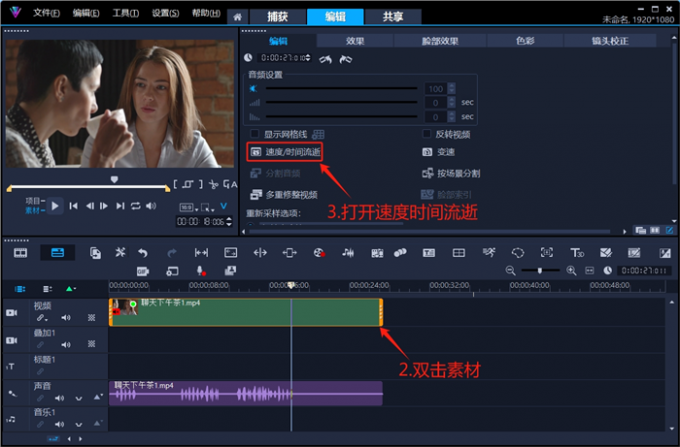Toggle show all visible tracks icon
680x447 pixels.
pos(20,289)
